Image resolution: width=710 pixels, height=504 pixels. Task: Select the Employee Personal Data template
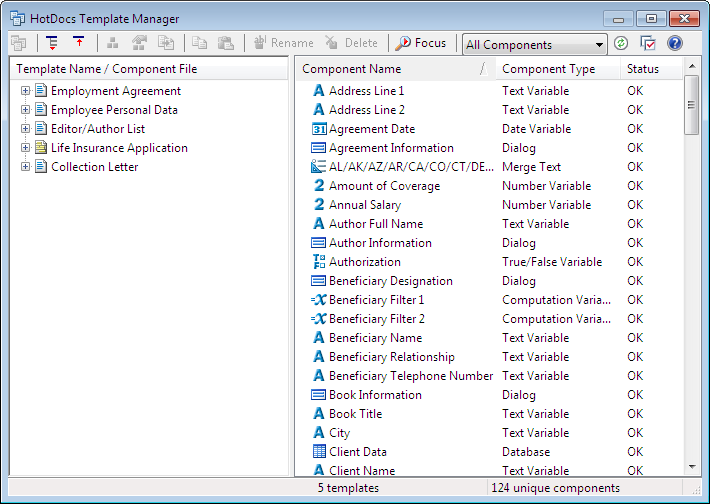coord(114,110)
